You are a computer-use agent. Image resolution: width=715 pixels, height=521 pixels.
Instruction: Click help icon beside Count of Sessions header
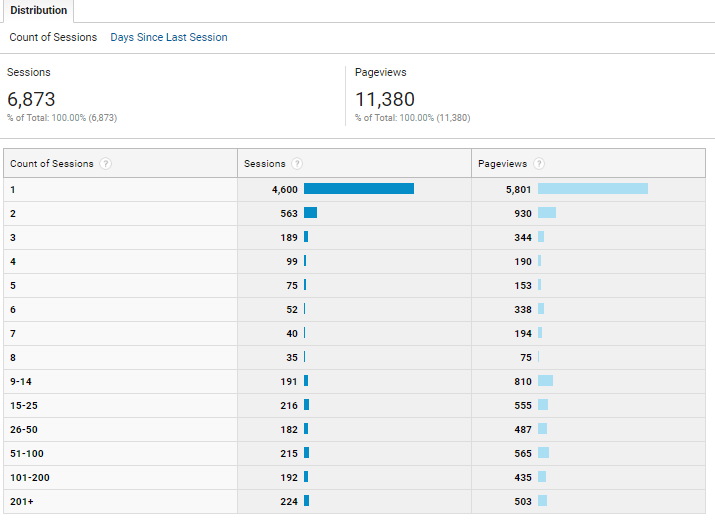coord(105,164)
